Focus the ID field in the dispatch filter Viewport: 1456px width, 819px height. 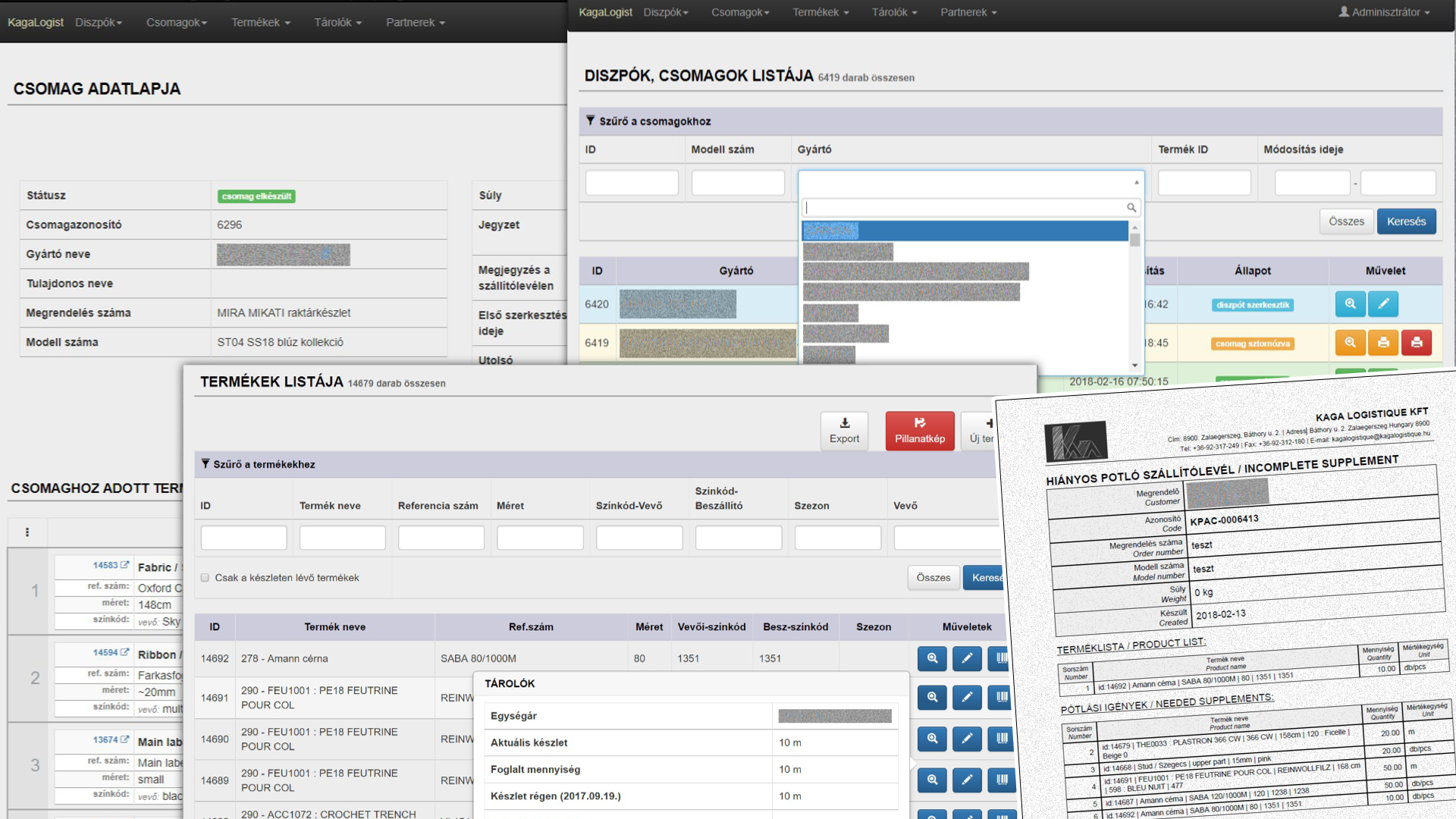[632, 183]
